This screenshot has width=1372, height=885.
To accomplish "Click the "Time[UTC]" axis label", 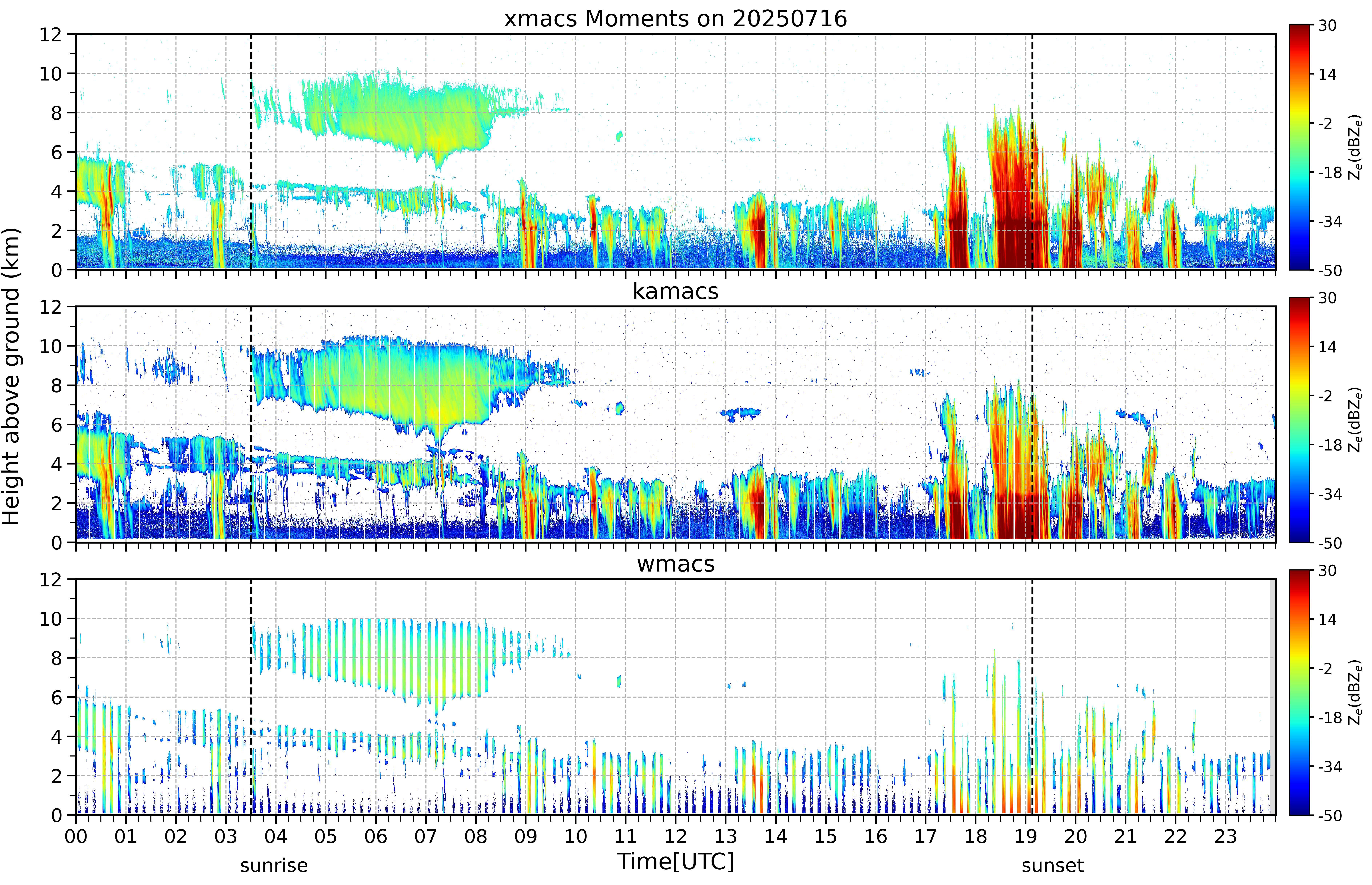I will pos(675,861).
